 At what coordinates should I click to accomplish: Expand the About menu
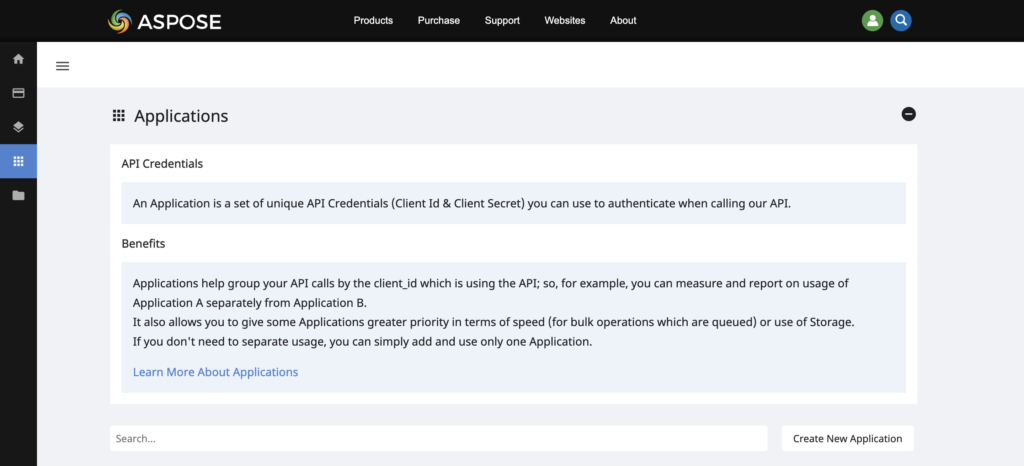point(623,20)
